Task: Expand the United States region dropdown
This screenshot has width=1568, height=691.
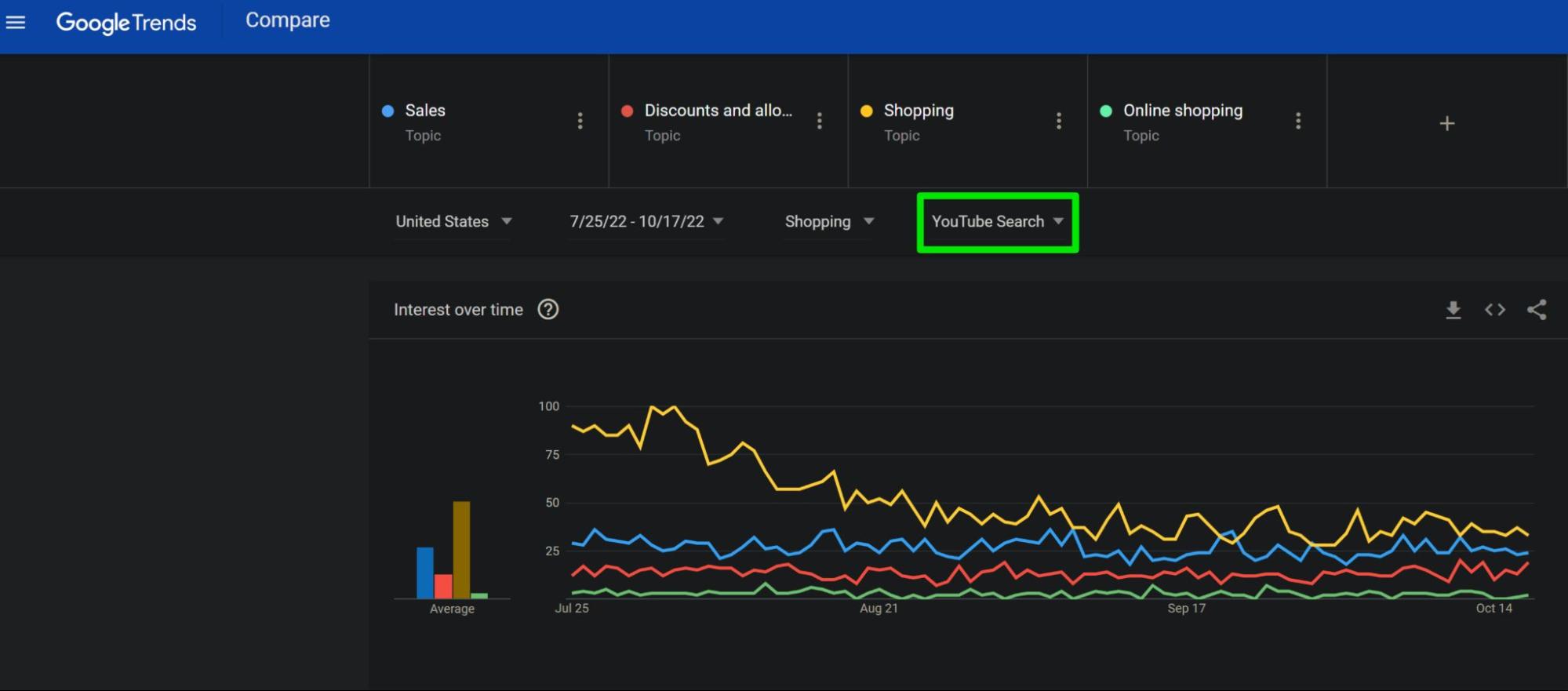Action: click(x=453, y=222)
